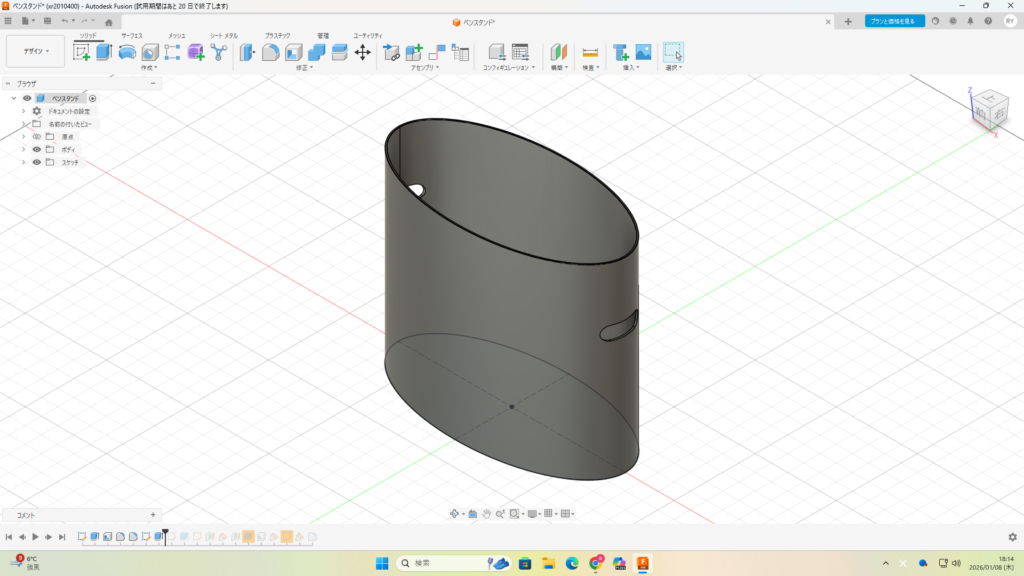Select the Pan hand tool
This screenshot has height=576, width=1024.
pos(486,513)
